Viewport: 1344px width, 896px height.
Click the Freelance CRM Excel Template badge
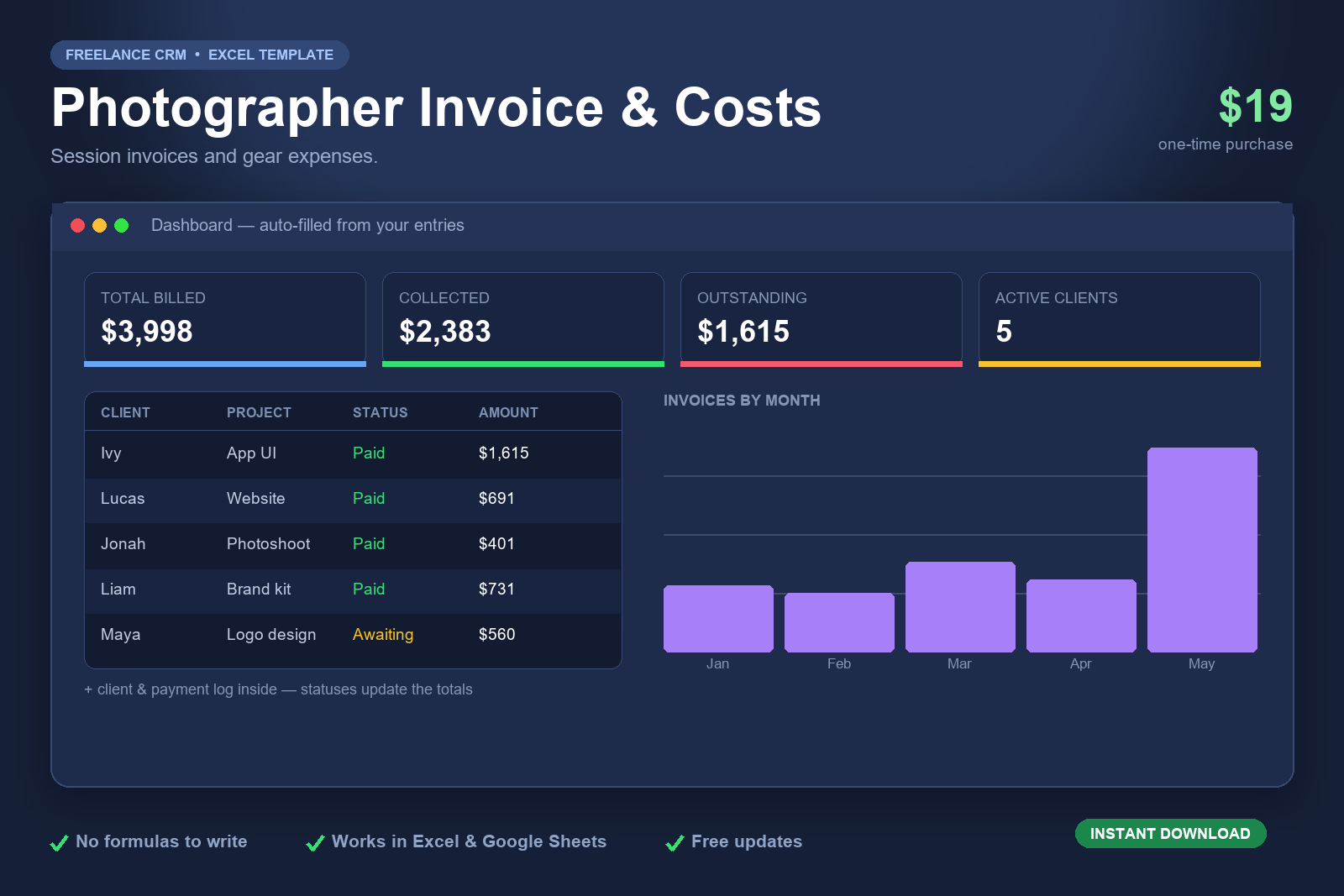(x=200, y=55)
